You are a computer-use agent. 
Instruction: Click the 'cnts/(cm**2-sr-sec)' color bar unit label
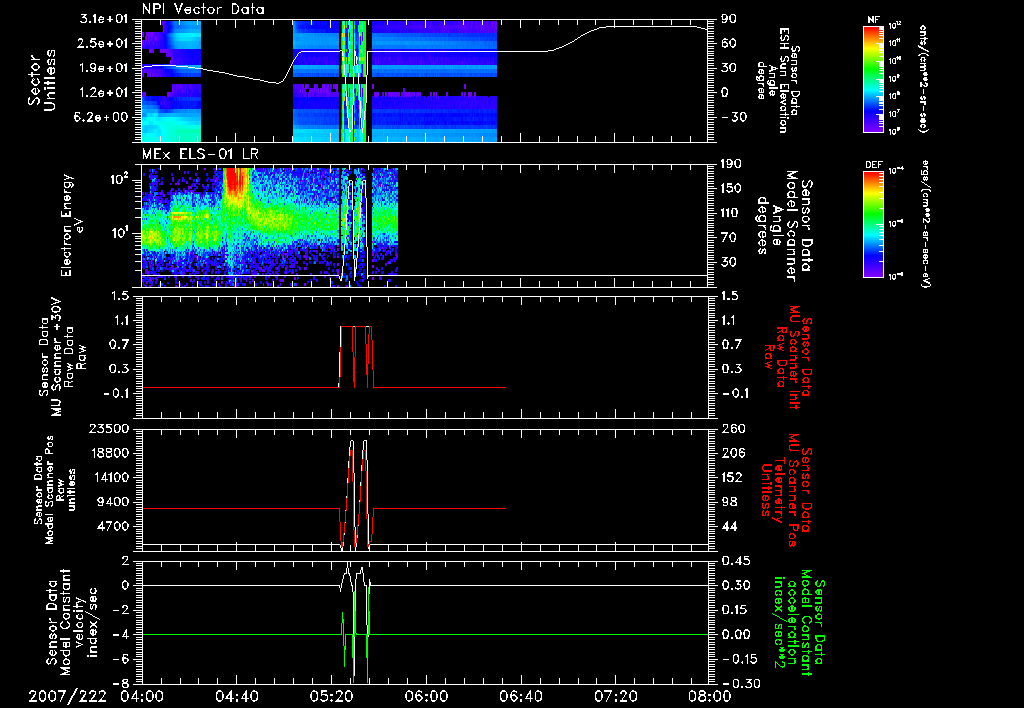[923, 78]
